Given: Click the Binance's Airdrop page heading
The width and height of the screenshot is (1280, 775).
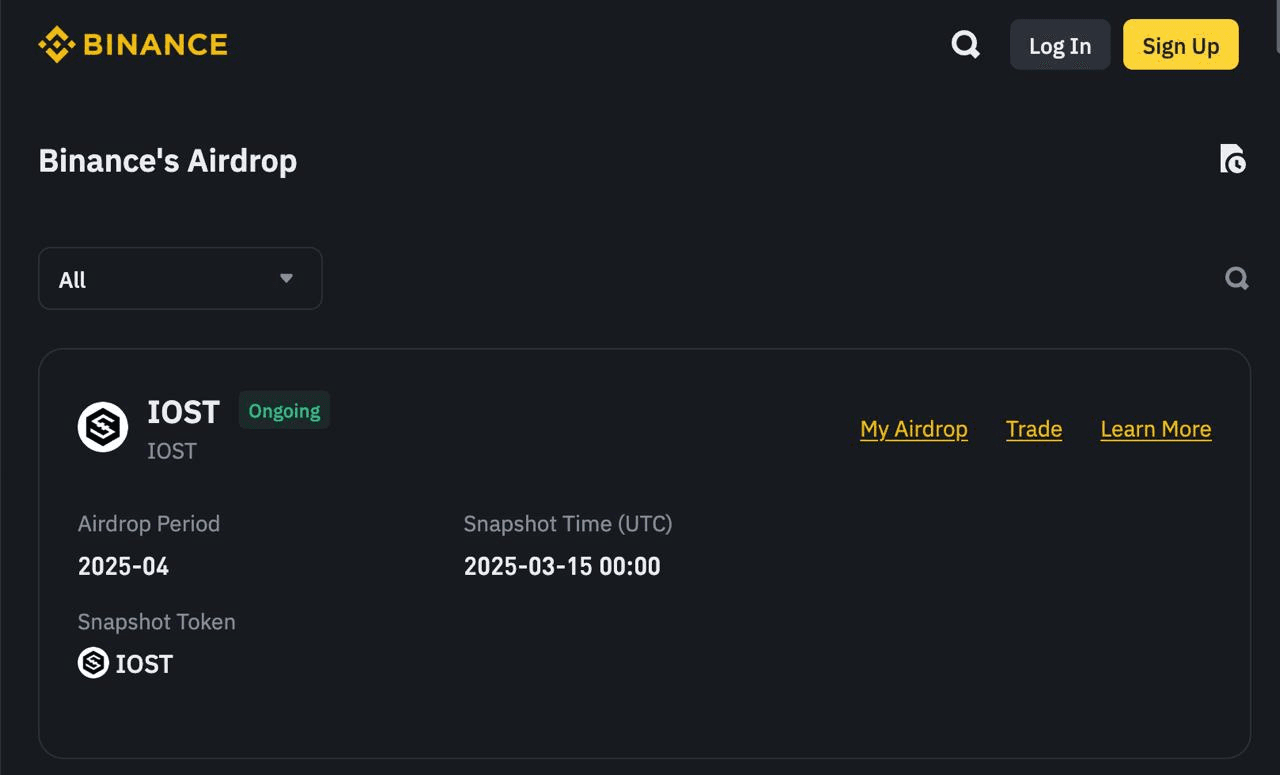Looking at the screenshot, I should (x=167, y=160).
